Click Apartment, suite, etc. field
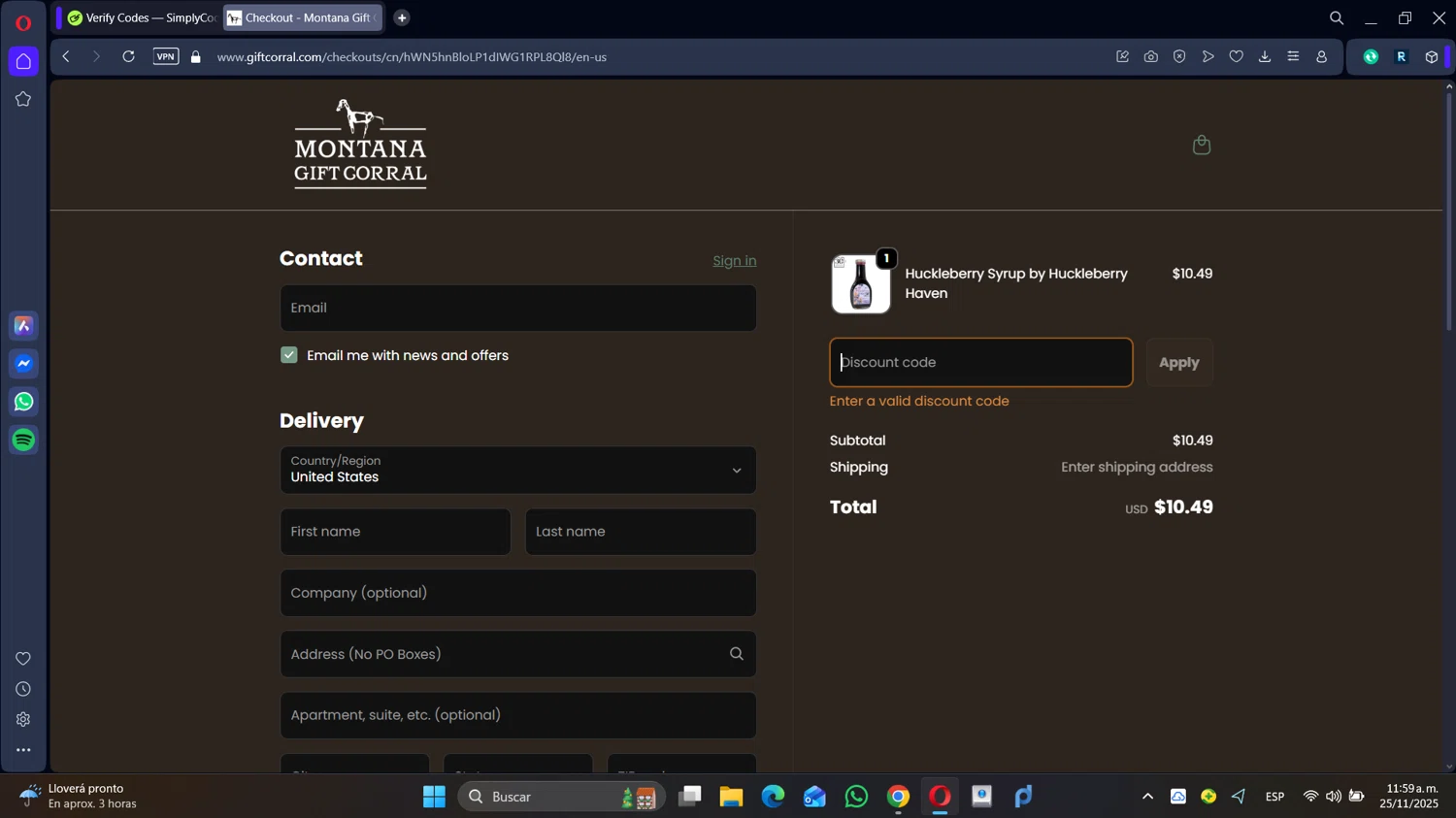The height and width of the screenshot is (818, 1456). click(518, 715)
